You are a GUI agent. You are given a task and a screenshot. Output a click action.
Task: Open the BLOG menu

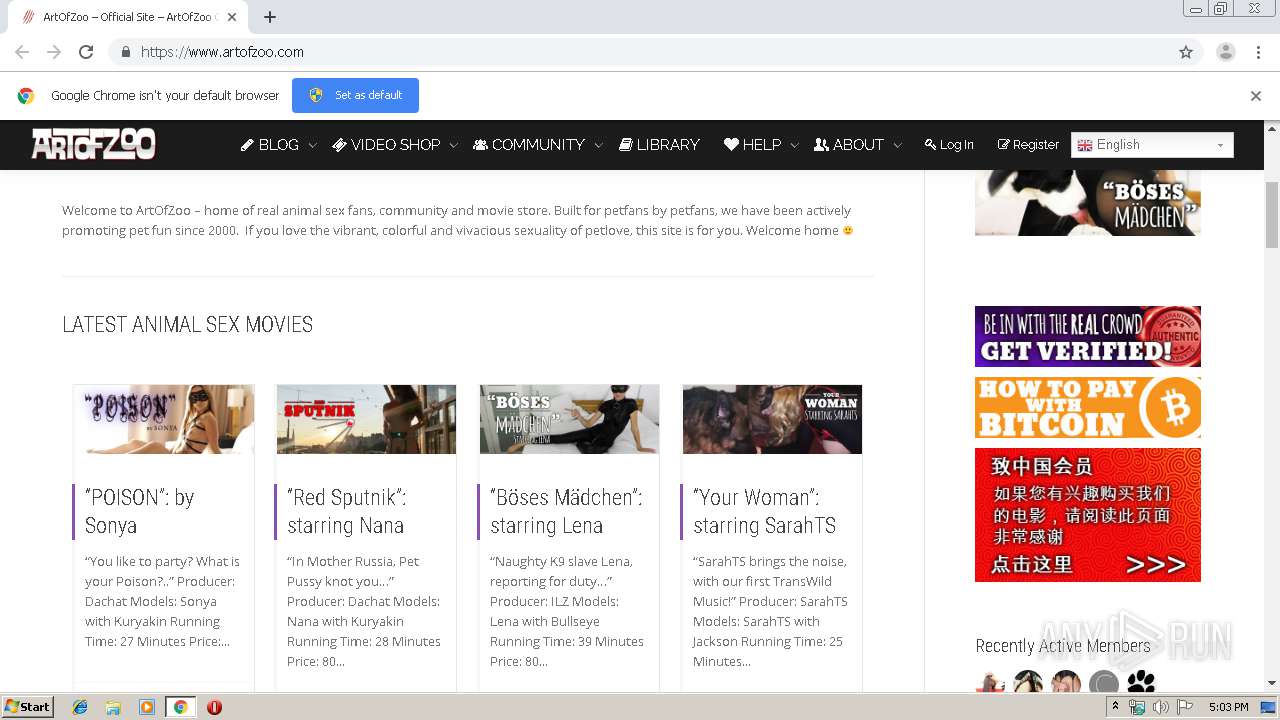270,145
